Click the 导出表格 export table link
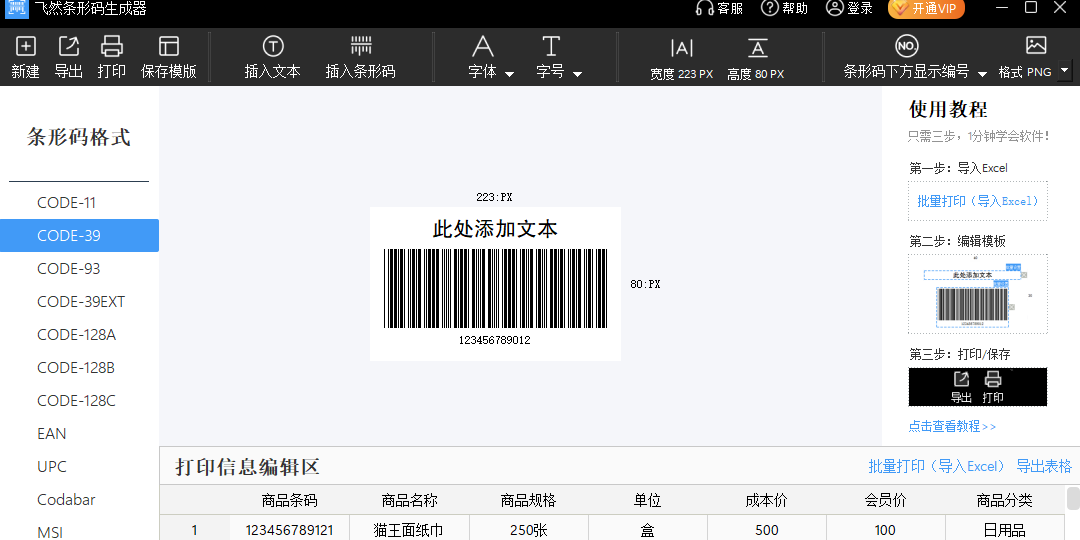 point(1043,466)
